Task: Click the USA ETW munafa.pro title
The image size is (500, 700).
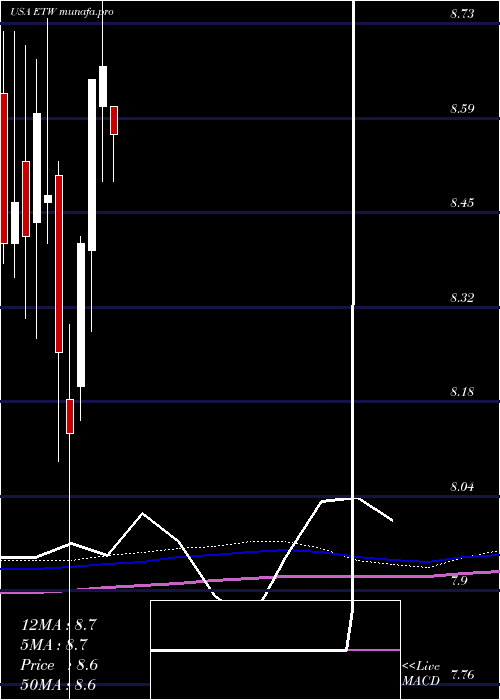Action: (62, 12)
